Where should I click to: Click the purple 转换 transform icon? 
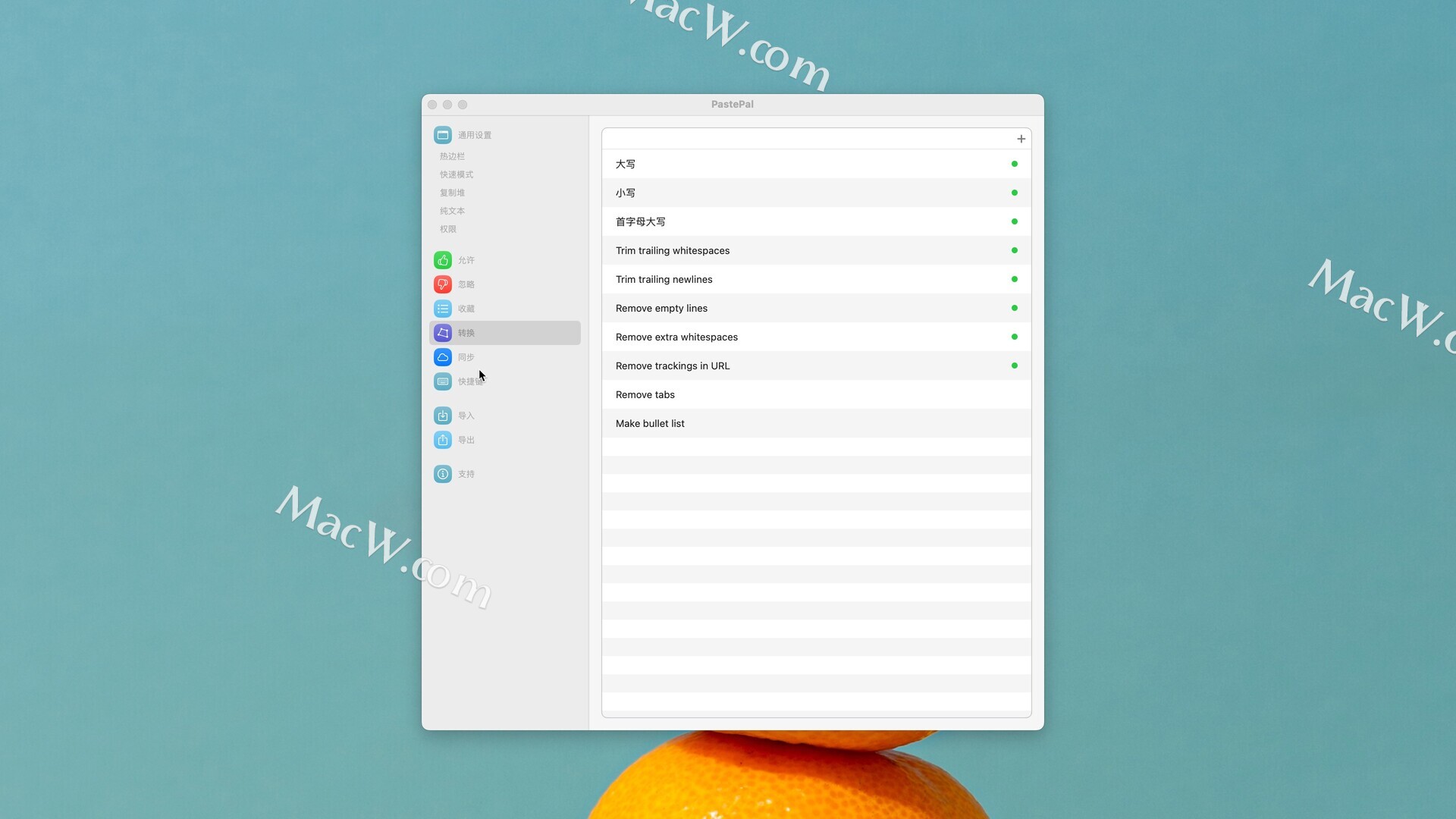pyautogui.click(x=443, y=333)
